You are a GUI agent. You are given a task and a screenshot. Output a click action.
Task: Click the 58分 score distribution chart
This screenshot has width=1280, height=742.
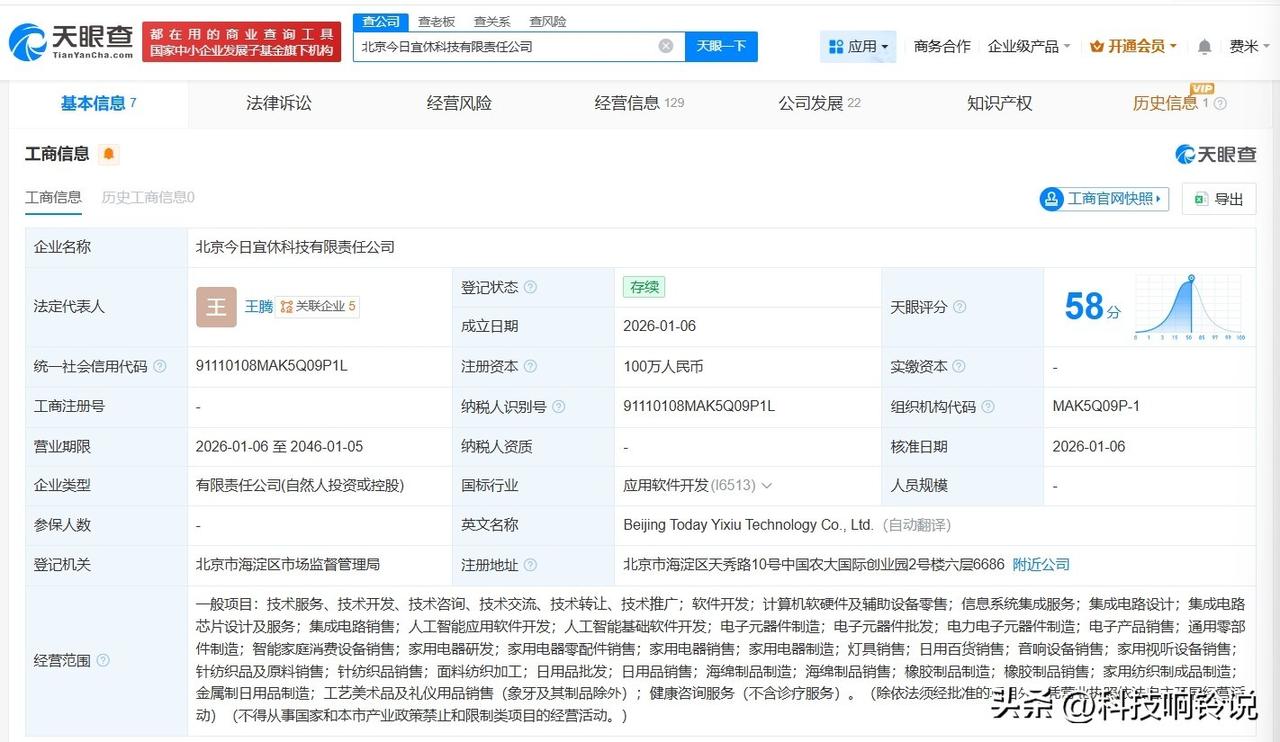(x=1188, y=308)
